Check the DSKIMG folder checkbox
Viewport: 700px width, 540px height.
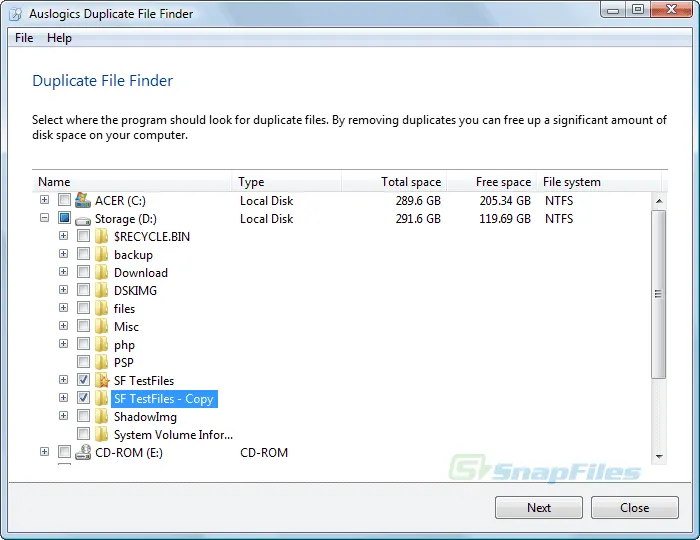click(83, 290)
